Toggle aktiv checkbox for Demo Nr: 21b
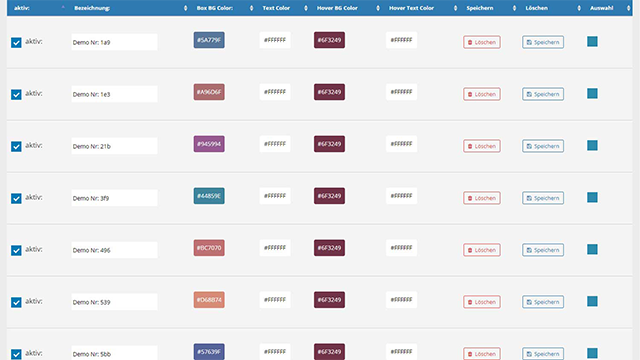 click(x=16, y=146)
